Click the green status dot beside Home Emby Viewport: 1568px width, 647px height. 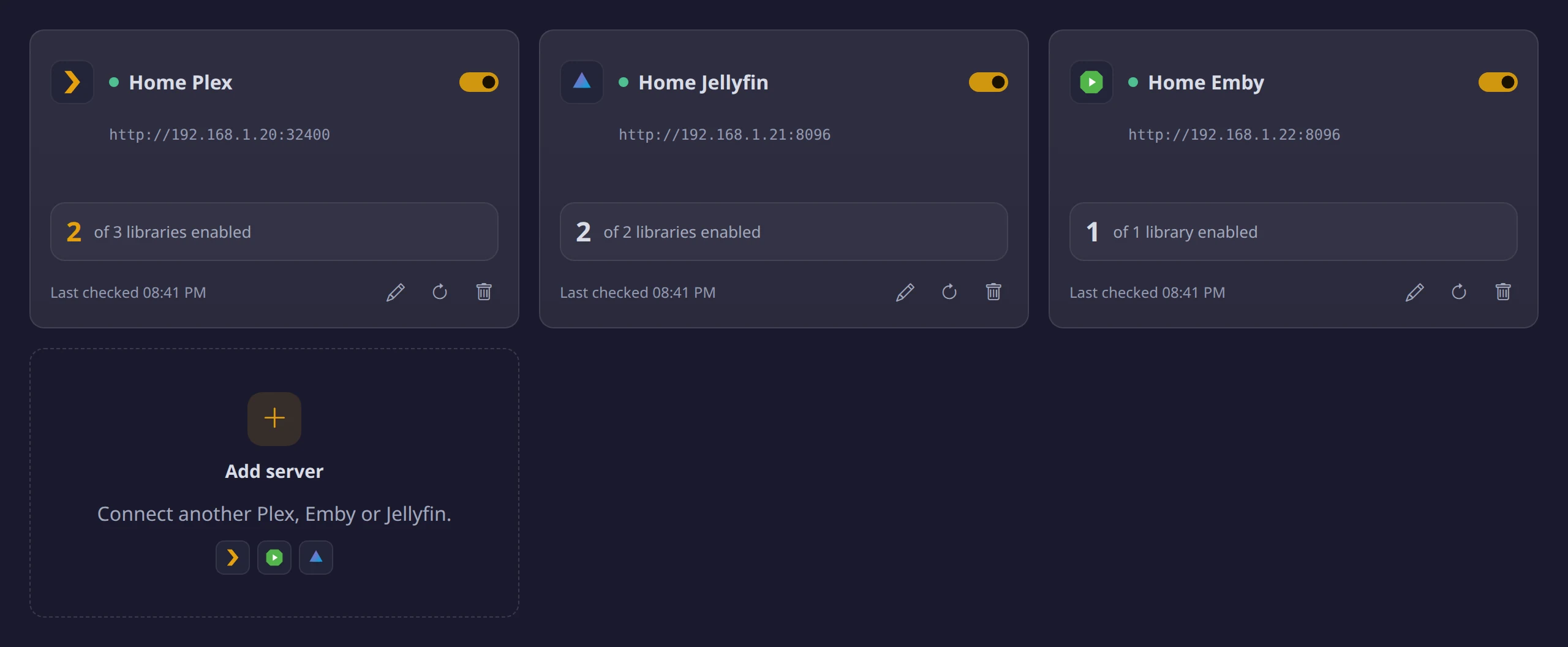(1133, 82)
